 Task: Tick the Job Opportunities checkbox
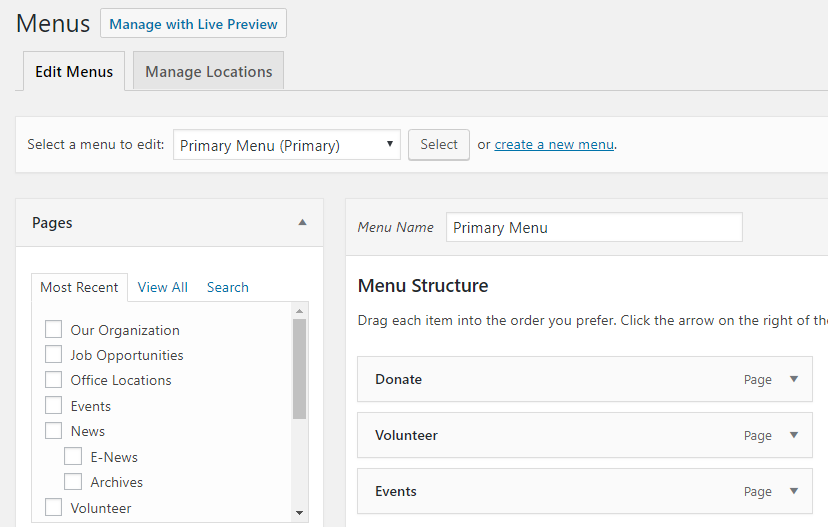54,355
